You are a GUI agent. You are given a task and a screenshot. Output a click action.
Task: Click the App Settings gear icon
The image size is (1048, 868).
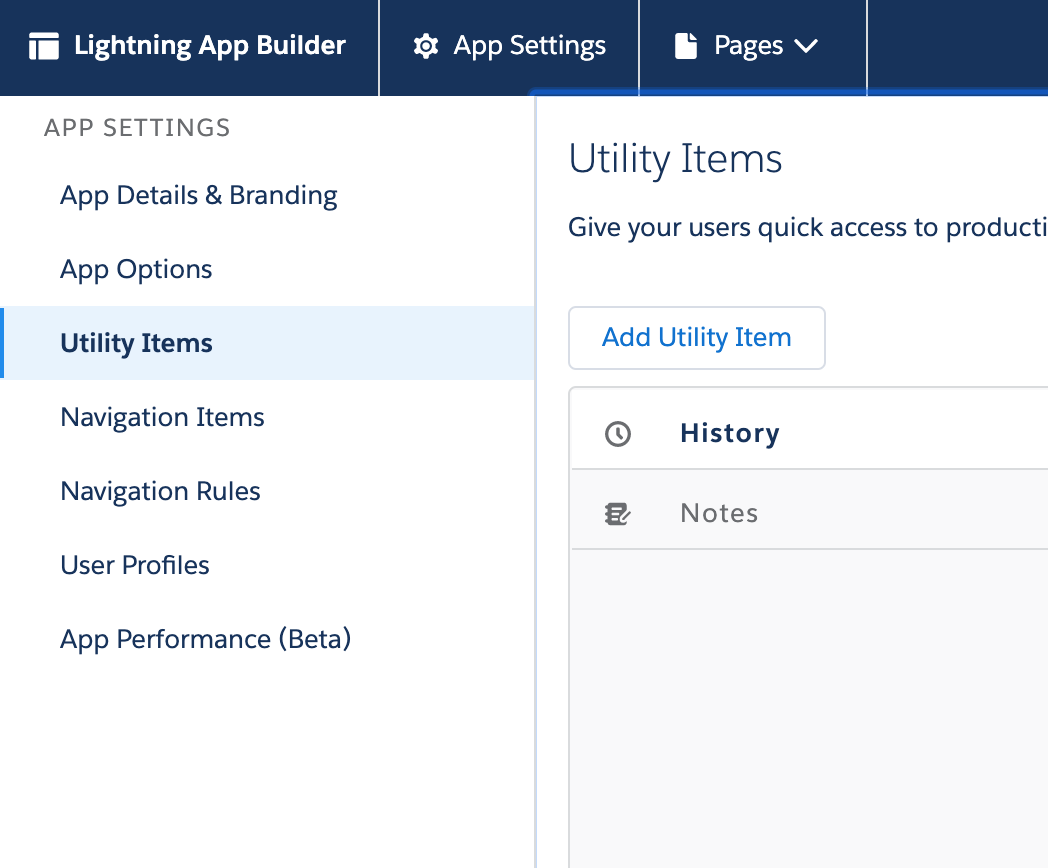click(426, 46)
